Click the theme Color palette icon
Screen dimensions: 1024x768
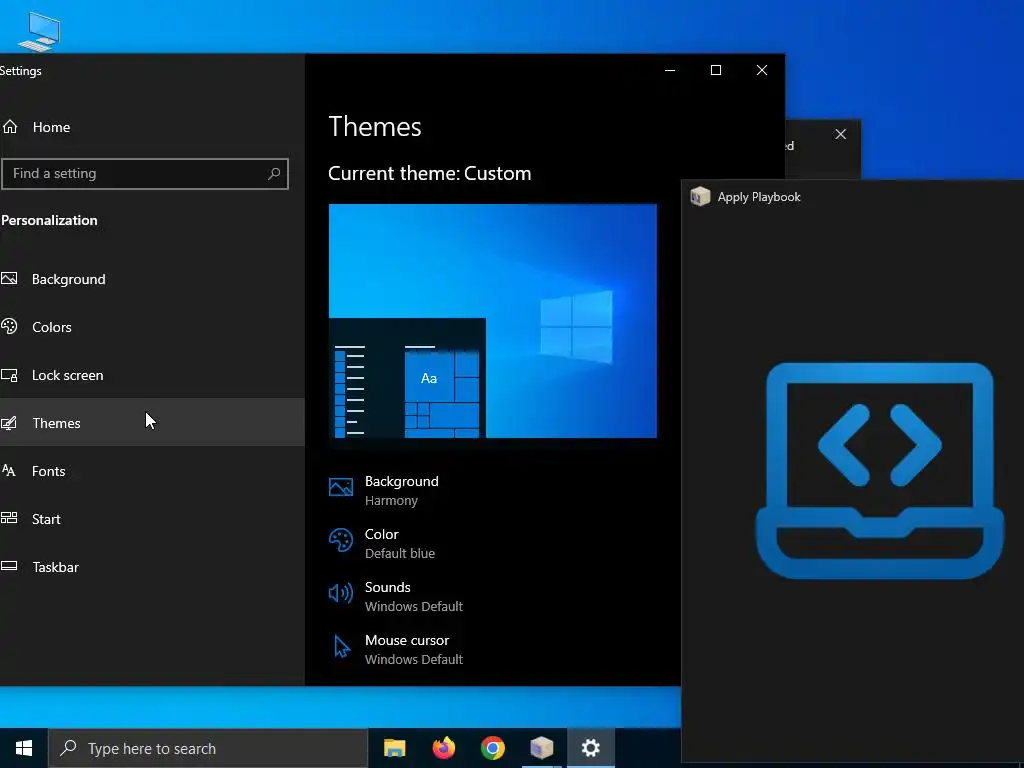341,540
